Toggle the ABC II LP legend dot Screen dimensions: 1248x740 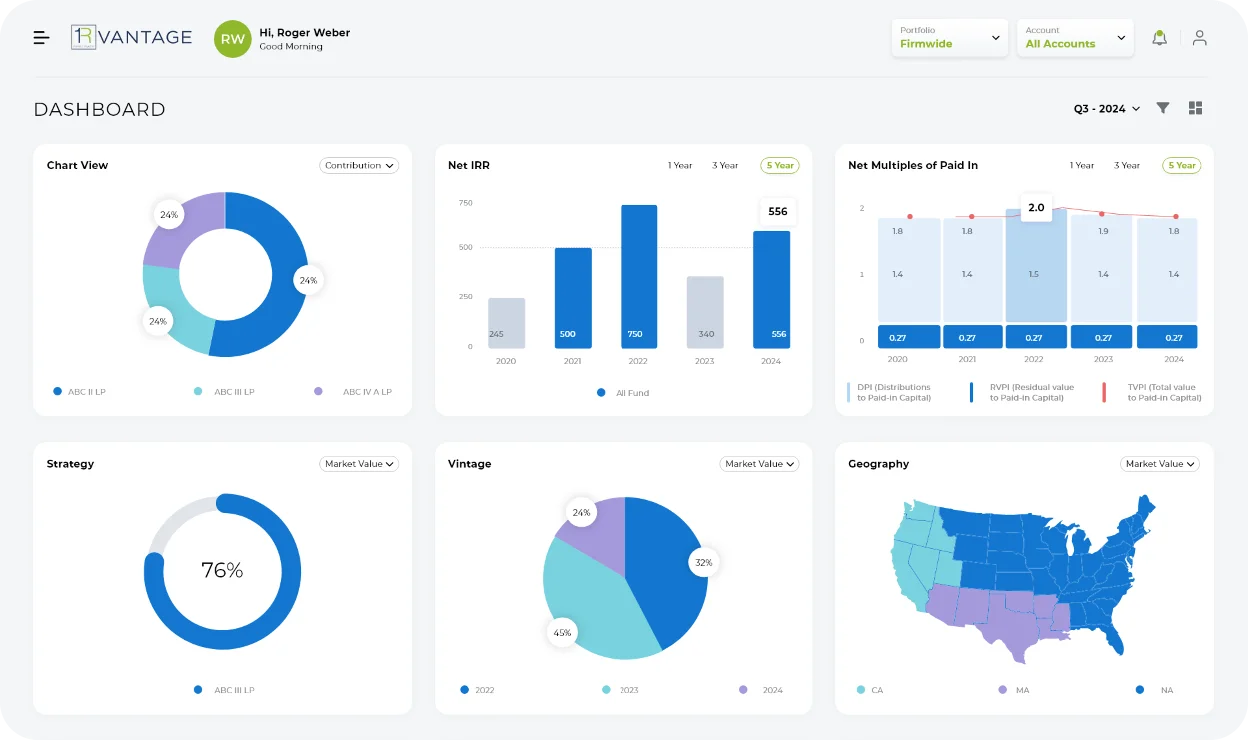coord(57,392)
